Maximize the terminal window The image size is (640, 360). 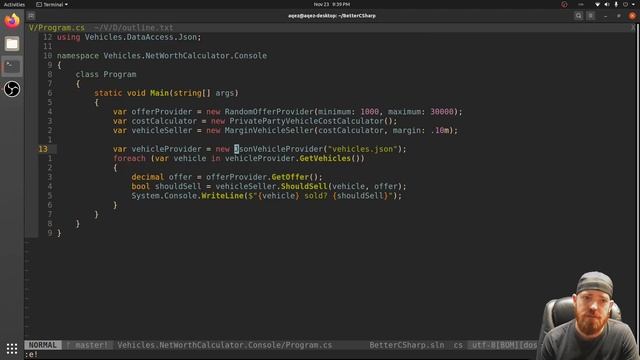pos(619,16)
